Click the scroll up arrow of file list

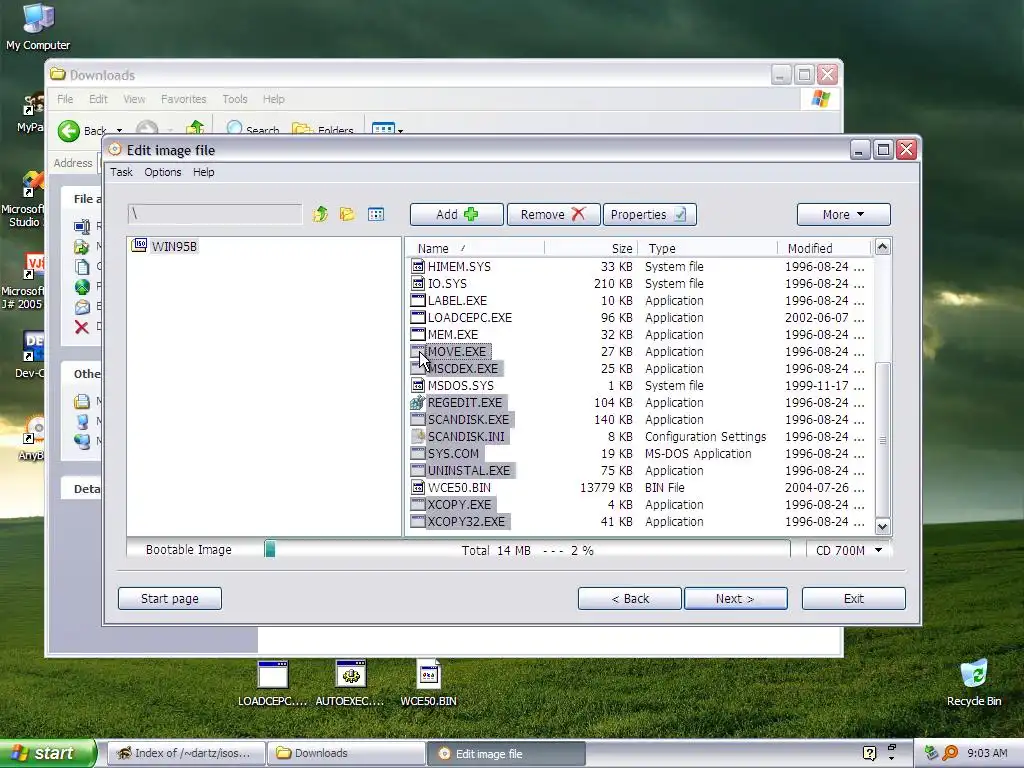[x=882, y=247]
